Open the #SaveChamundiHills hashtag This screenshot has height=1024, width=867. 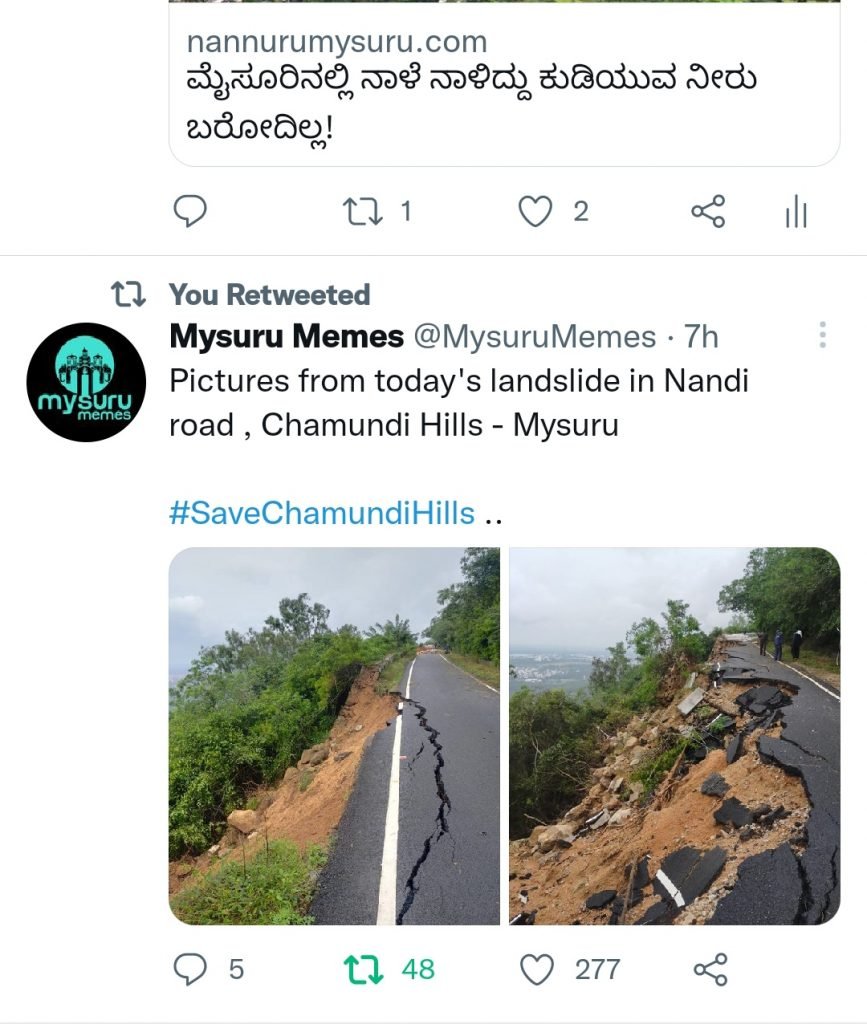(x=321, y=514)
